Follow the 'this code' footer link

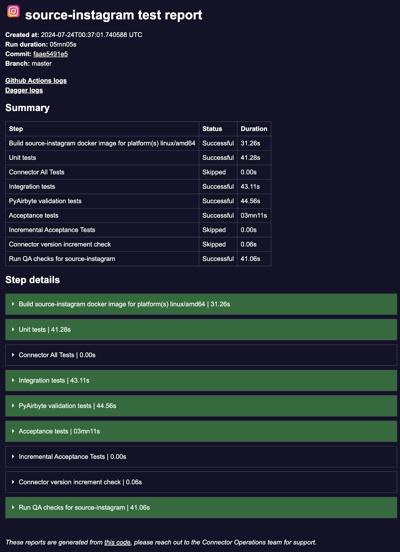point(117,542)
